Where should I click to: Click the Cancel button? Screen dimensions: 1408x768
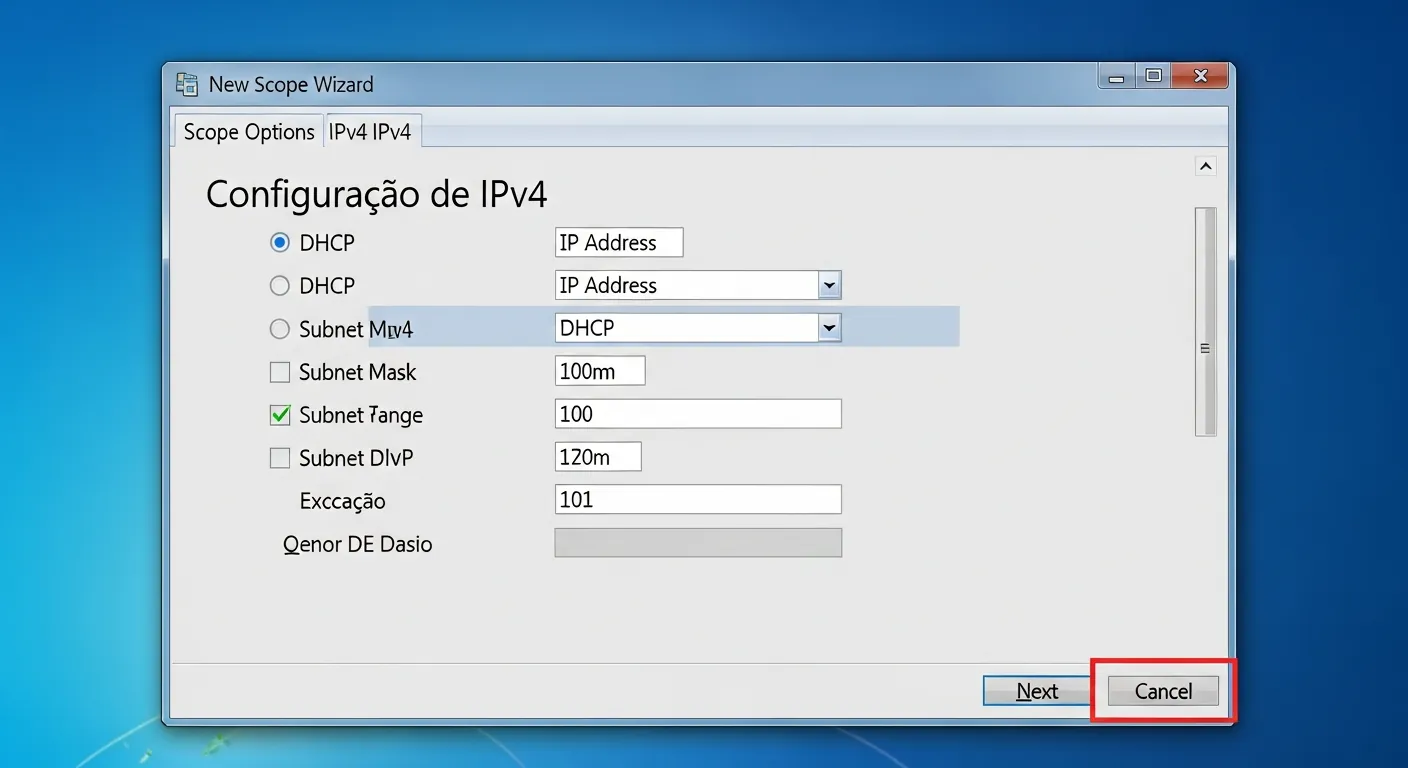click(x=1163, y=691)
